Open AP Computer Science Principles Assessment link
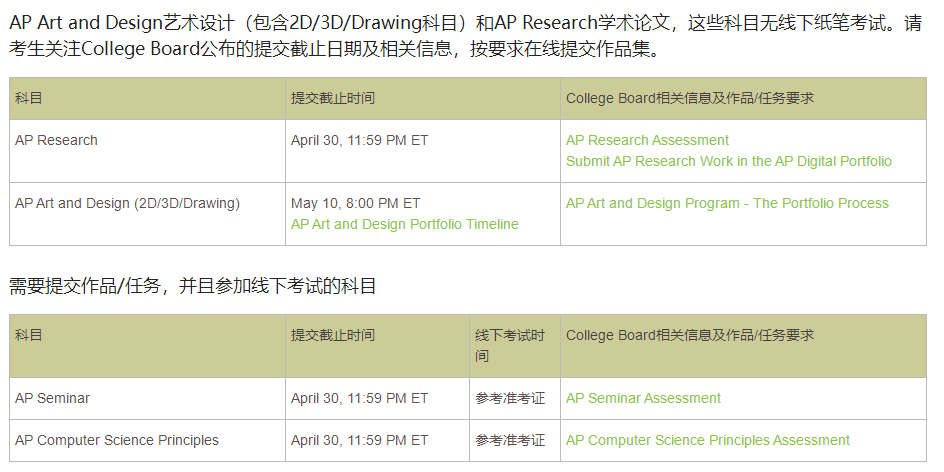This screenshot has width=944, height=472. [x=707, y=441]
